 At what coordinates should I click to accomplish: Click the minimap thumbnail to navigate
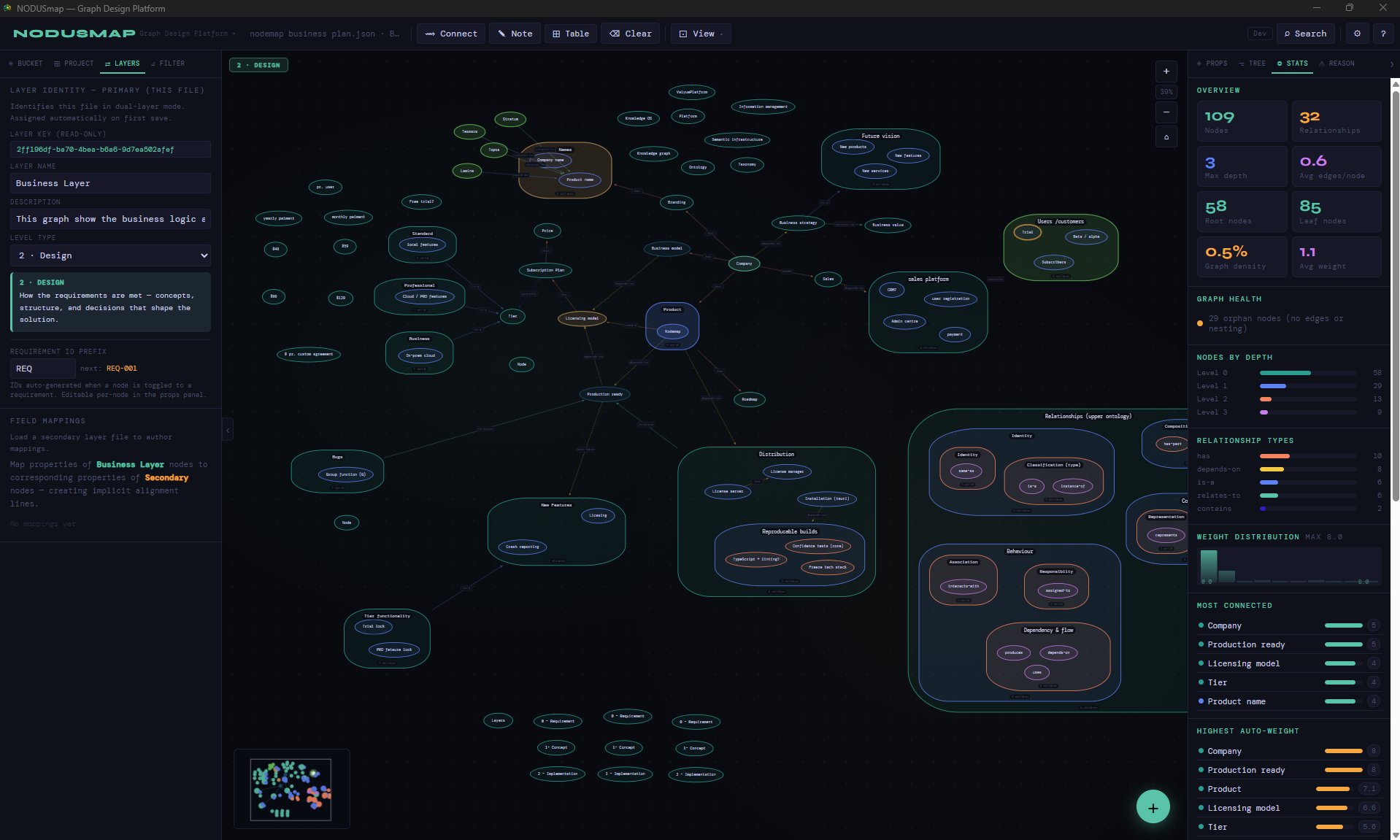tap(291, 788)
